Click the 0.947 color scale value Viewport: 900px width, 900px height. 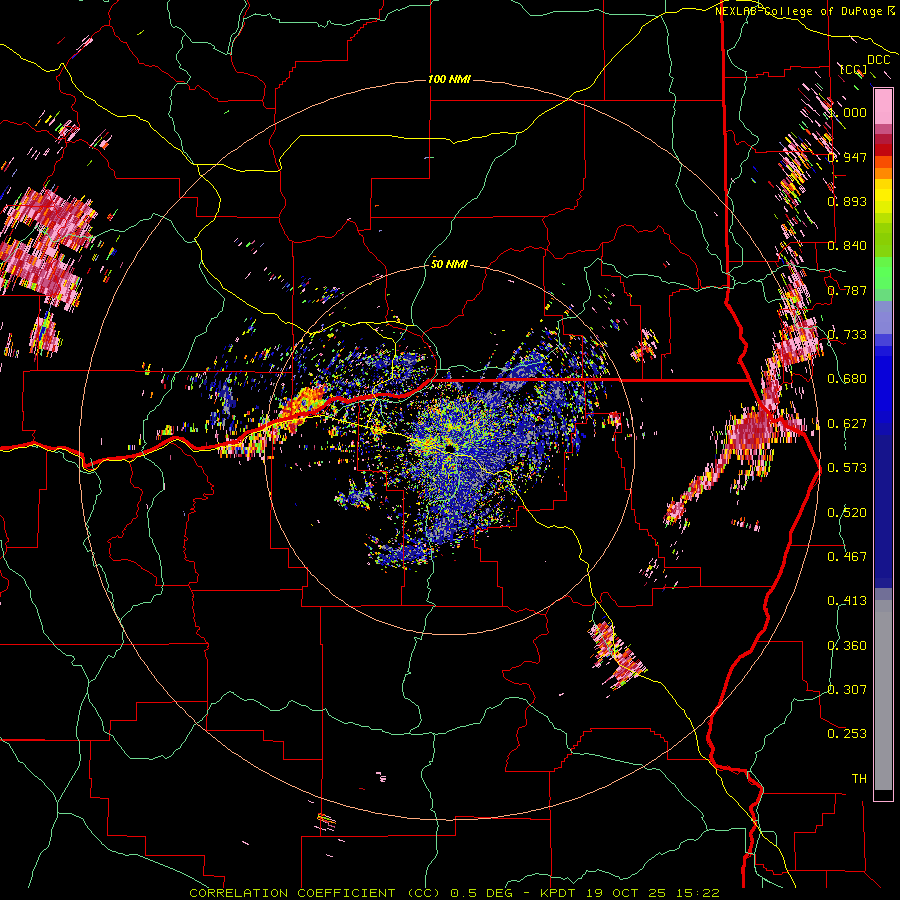pyautogui.click(x=847, y=157)
